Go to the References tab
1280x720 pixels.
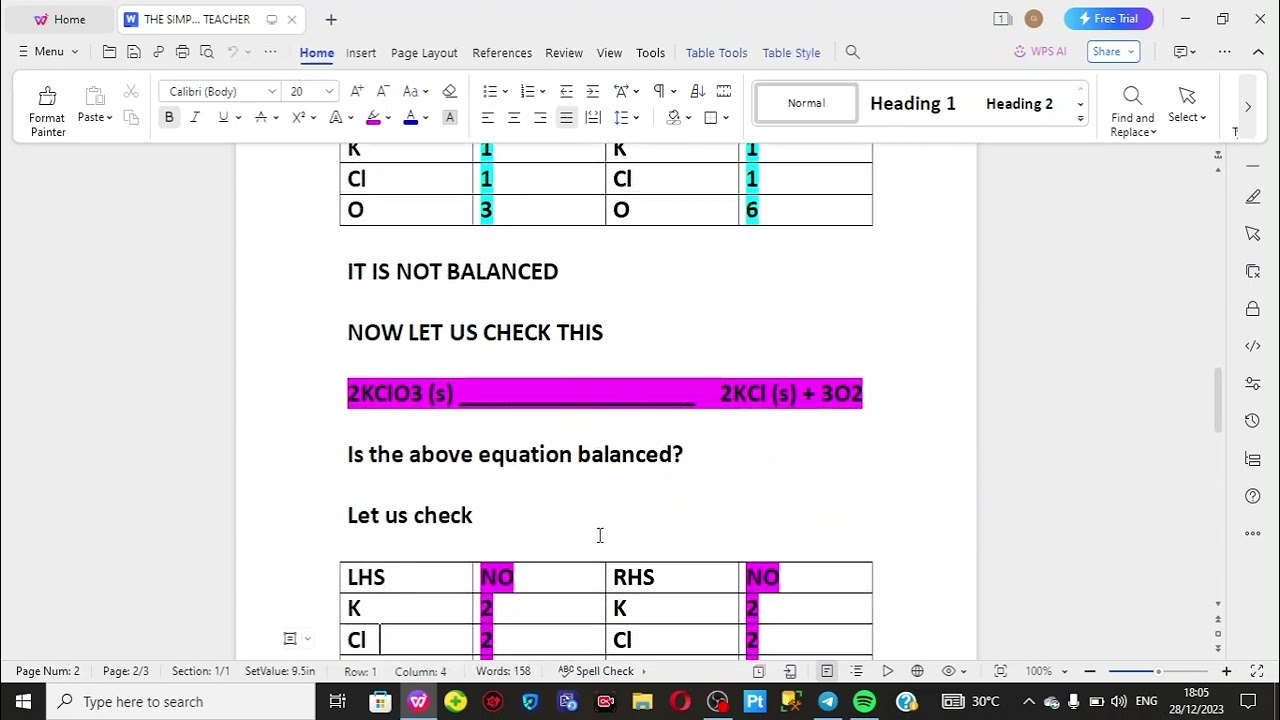pos(502,52)
